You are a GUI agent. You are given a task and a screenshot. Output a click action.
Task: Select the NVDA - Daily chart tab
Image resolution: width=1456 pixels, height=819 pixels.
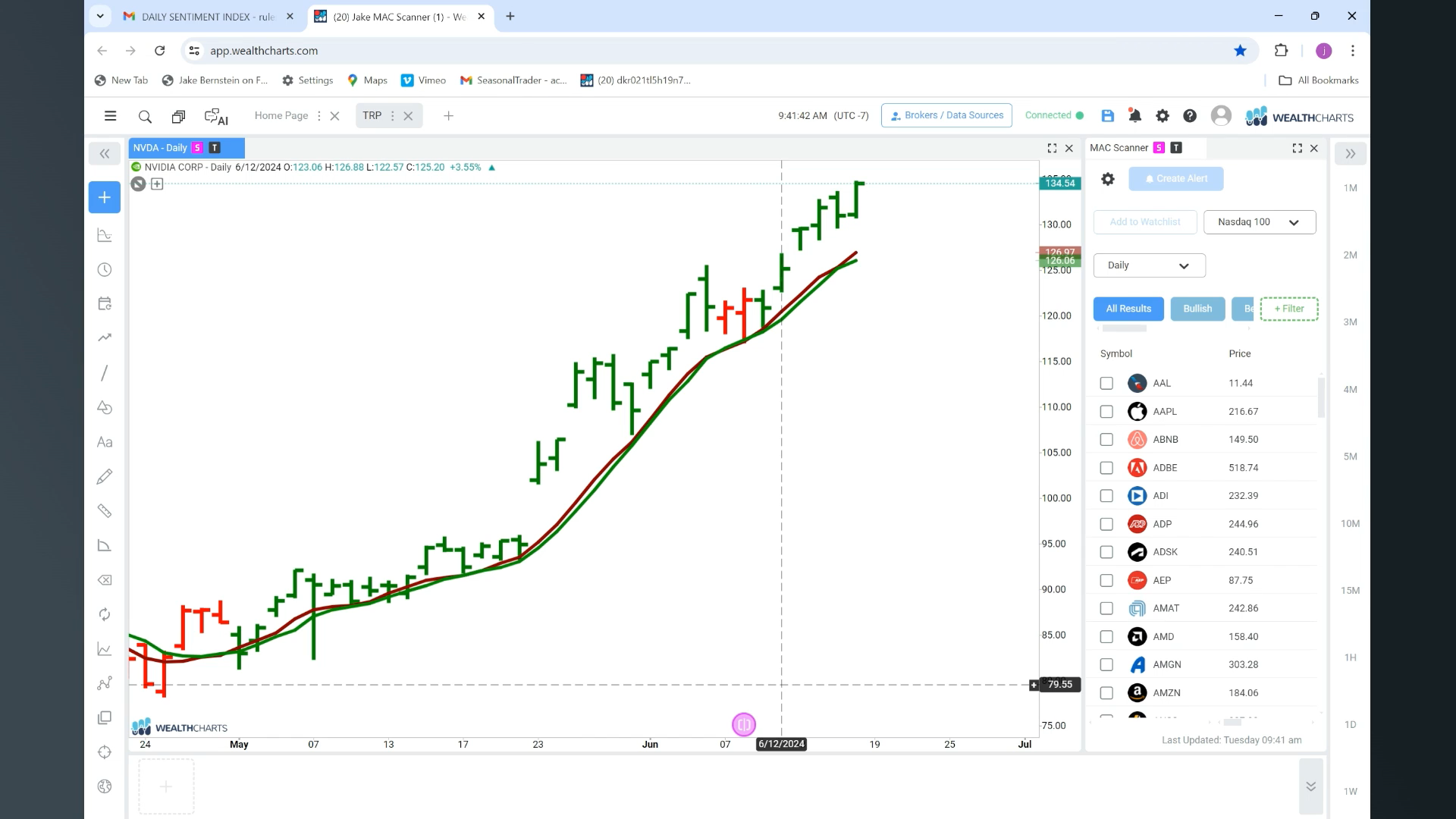187,148
